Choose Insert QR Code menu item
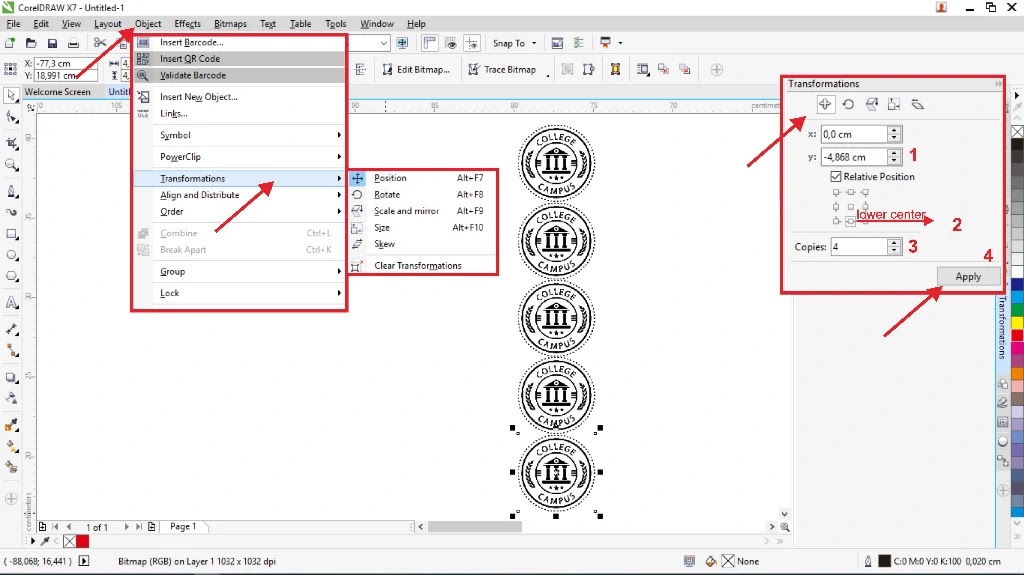Screen dimensions: 1024x575 [239, 58]
